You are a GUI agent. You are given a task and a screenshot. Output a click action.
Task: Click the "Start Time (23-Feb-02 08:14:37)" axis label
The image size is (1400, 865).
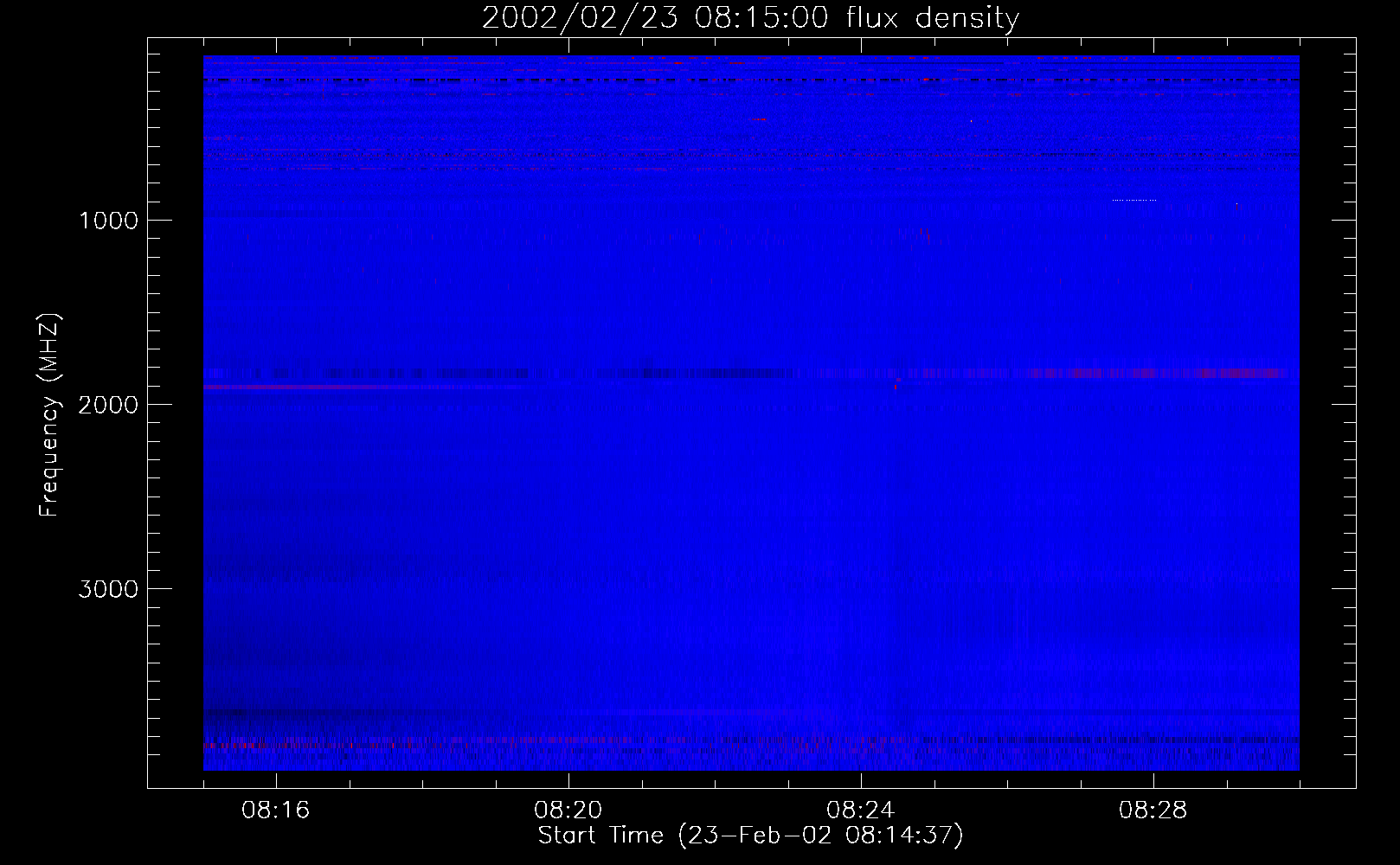(x=750, y=836)
